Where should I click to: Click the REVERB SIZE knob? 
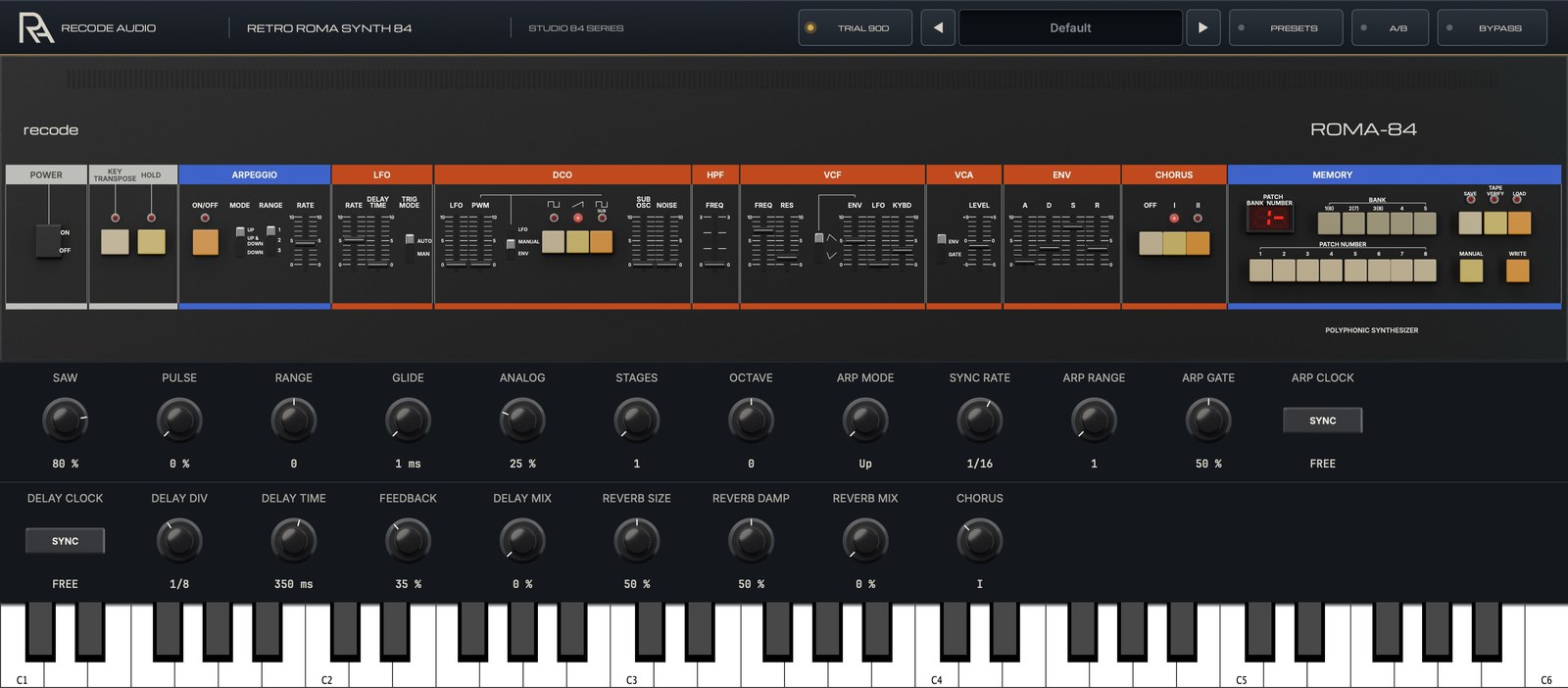tap(636, 541)
